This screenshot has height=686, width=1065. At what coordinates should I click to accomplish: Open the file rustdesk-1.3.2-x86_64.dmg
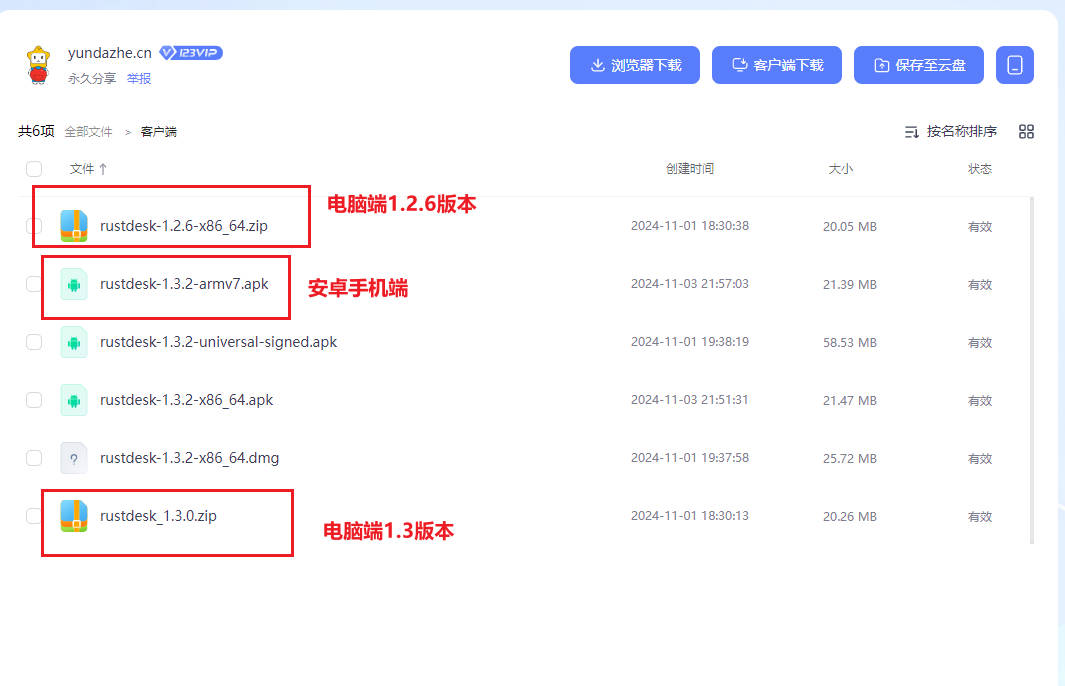pos(189,458)
